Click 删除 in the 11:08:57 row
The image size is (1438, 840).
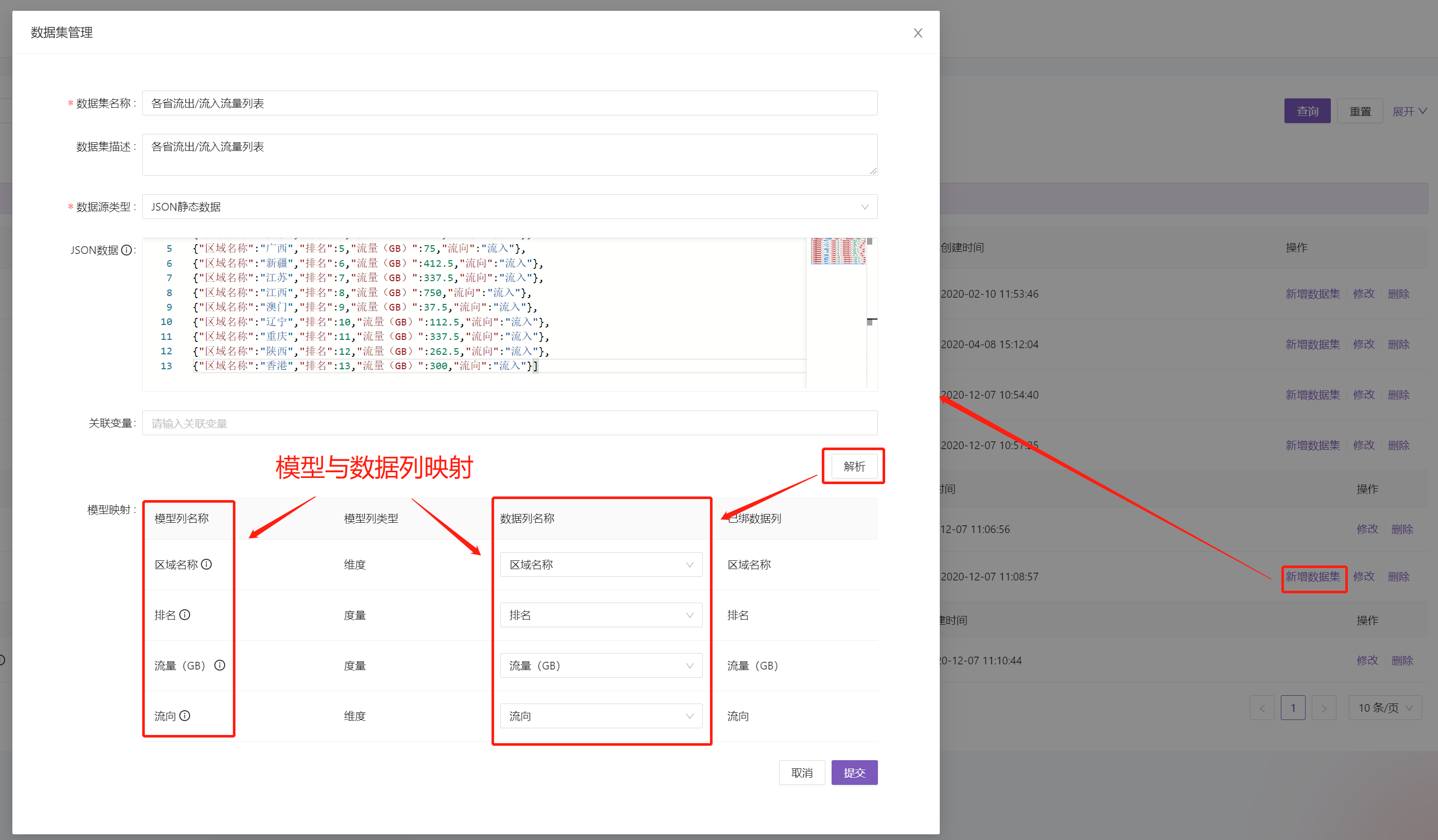click(1399, 576)
